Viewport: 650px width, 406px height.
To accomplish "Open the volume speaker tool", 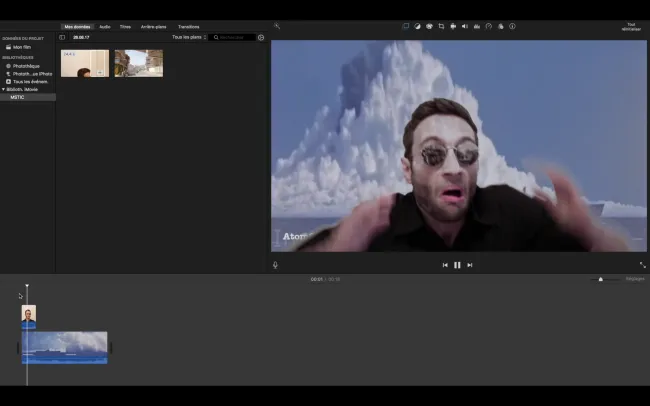I will pyautogui.click(x=465, y=26).
